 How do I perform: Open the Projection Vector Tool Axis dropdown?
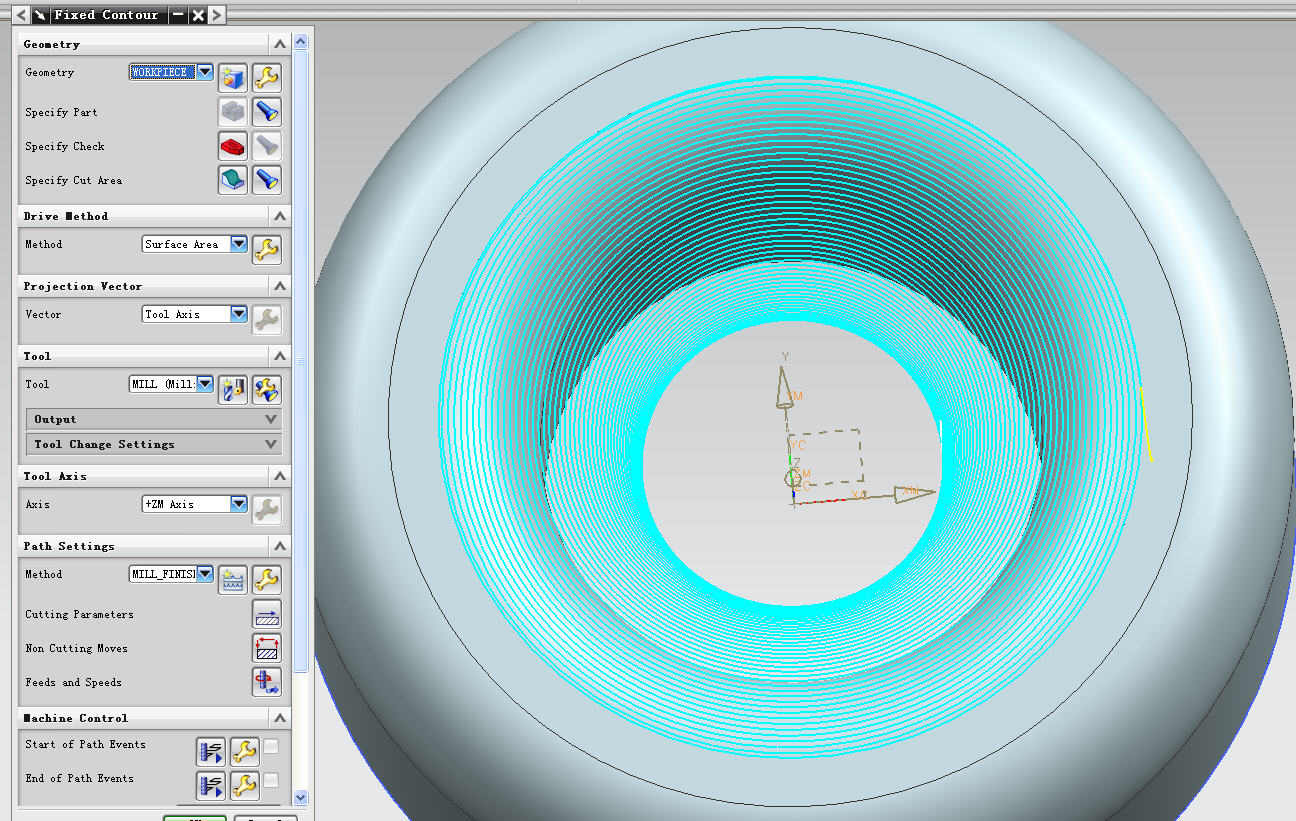pos(239,314)
